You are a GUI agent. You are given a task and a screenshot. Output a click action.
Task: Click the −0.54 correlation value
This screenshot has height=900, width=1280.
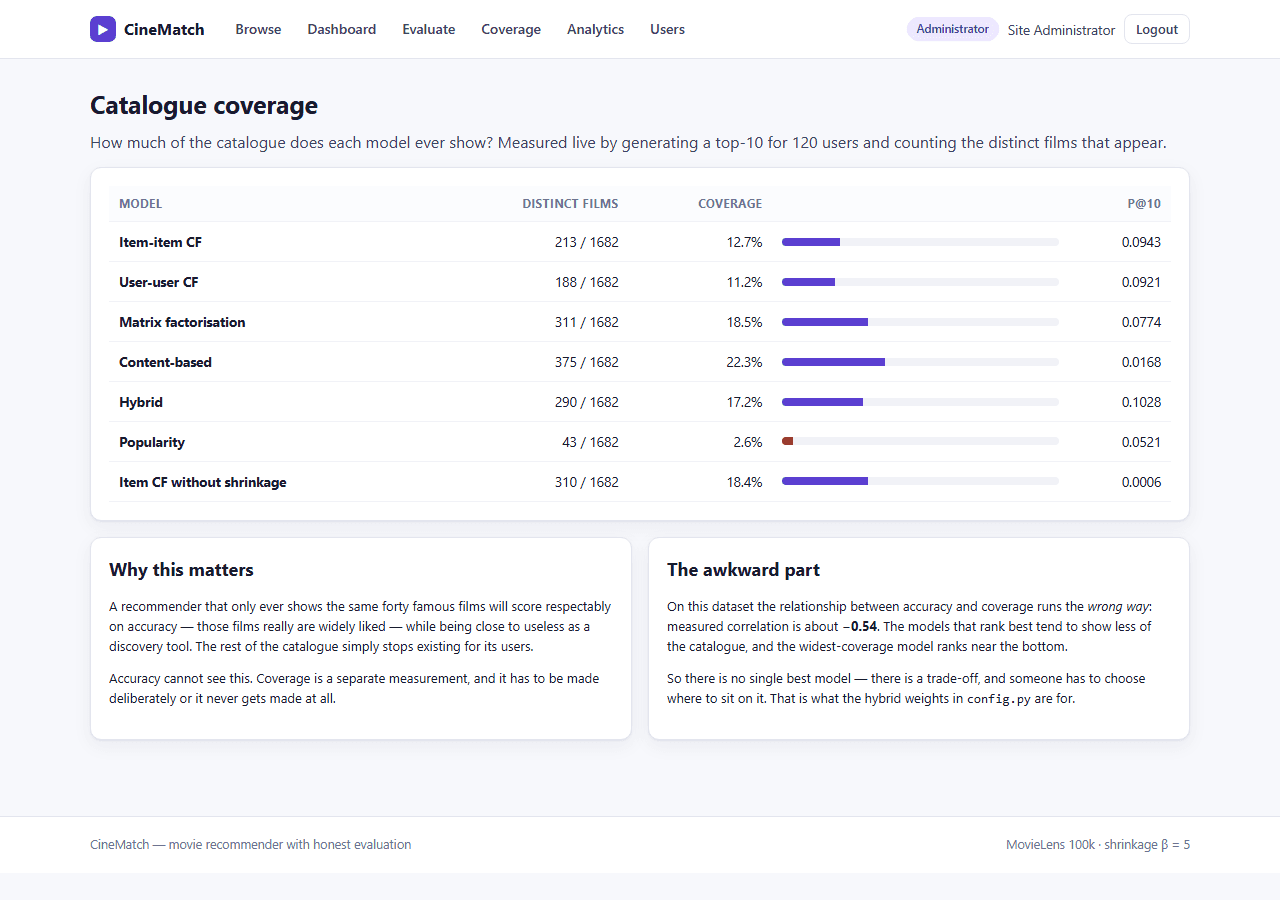tap(861, 627)
